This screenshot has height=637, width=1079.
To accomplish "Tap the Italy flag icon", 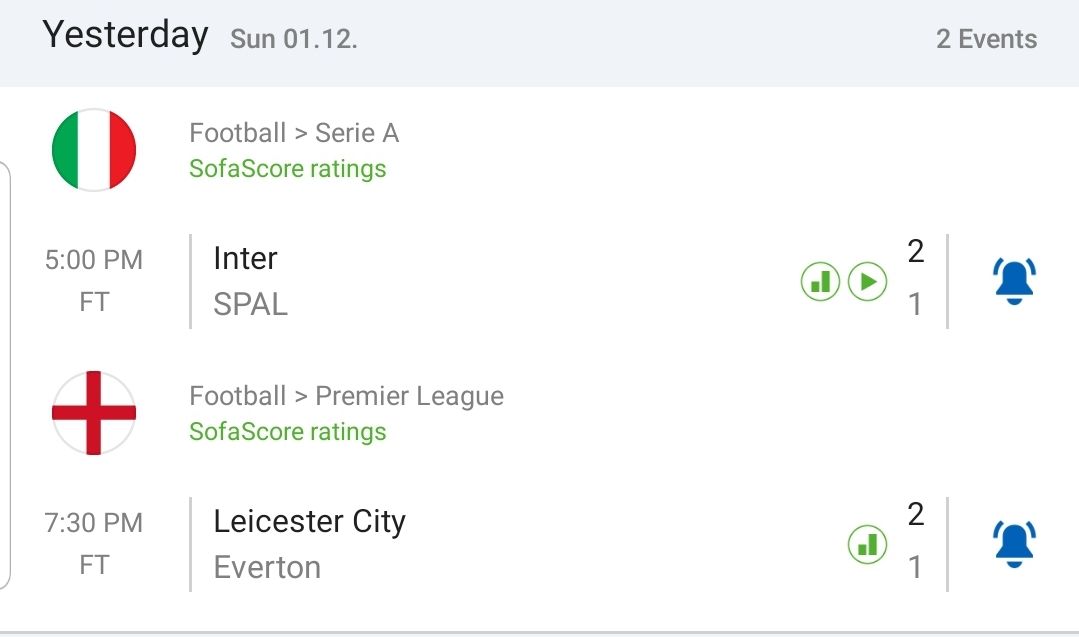I will pos(94,150).
